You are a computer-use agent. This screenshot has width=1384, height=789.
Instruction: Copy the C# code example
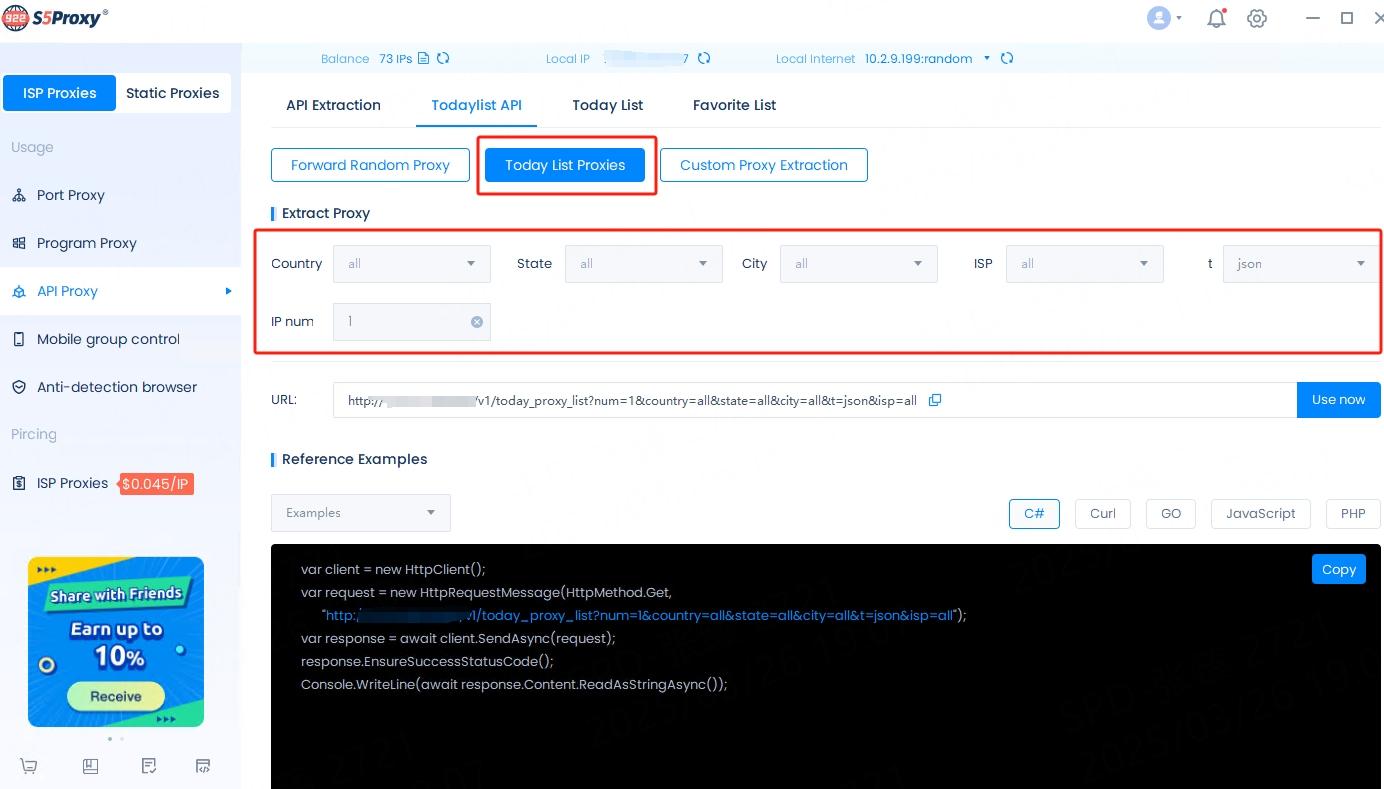[1338, 569]
